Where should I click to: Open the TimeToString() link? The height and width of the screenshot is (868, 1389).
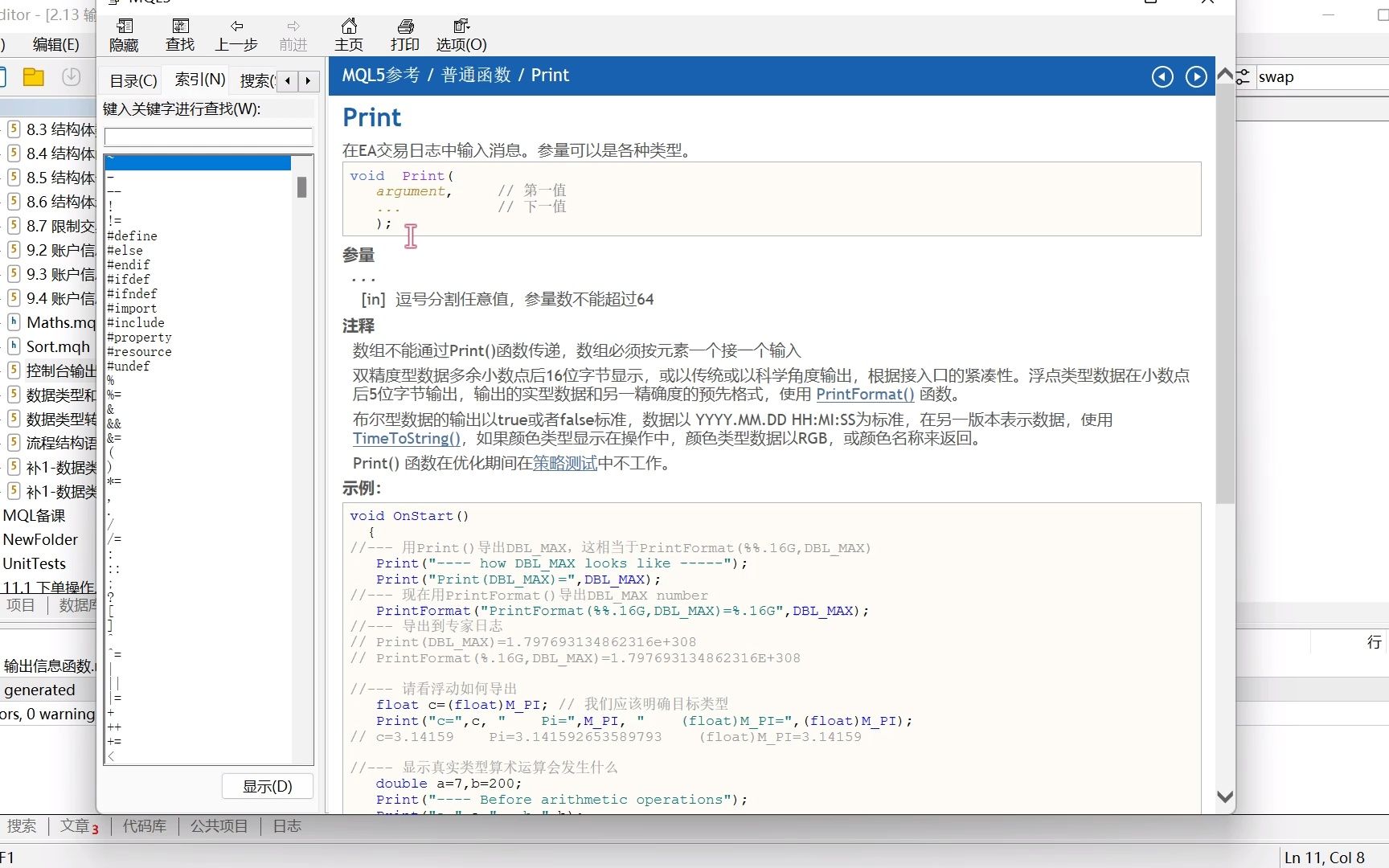click(x=407, y=439)
